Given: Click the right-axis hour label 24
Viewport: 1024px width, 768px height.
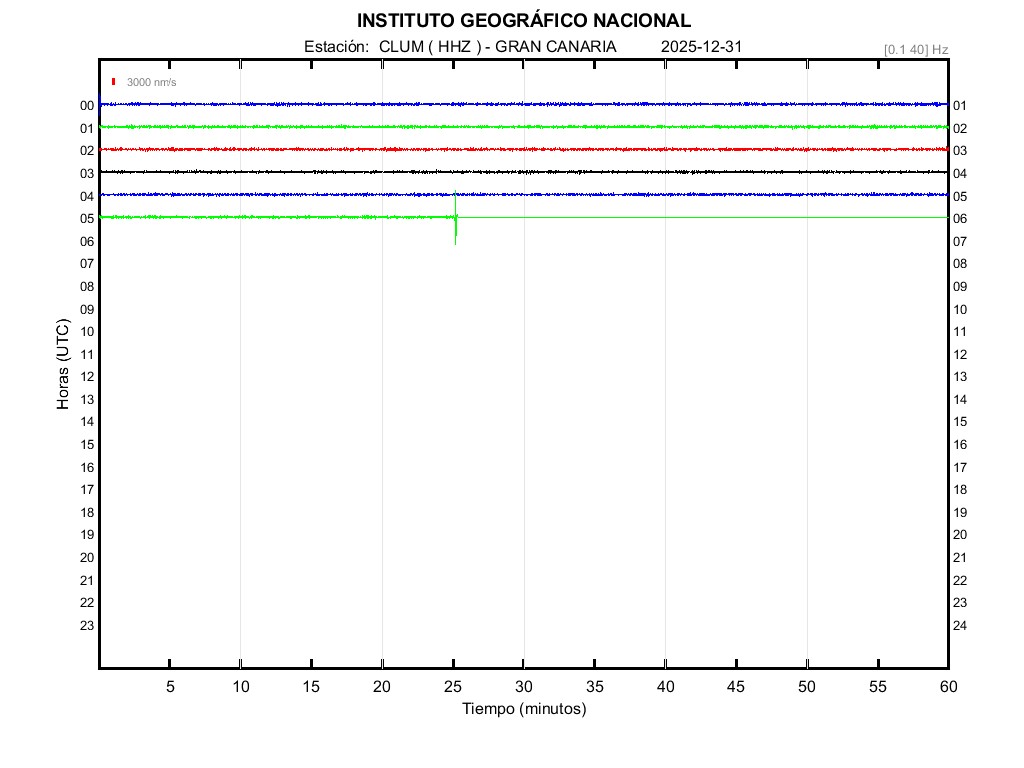Looking at the screenshot, I should coord(960,626).
